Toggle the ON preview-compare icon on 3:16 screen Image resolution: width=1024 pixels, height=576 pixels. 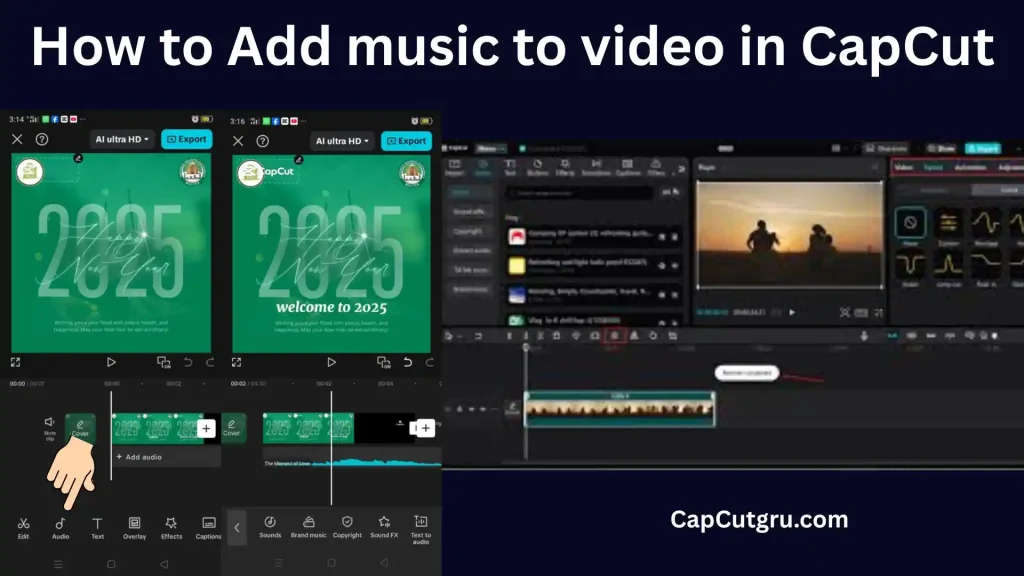click(383, 362)
